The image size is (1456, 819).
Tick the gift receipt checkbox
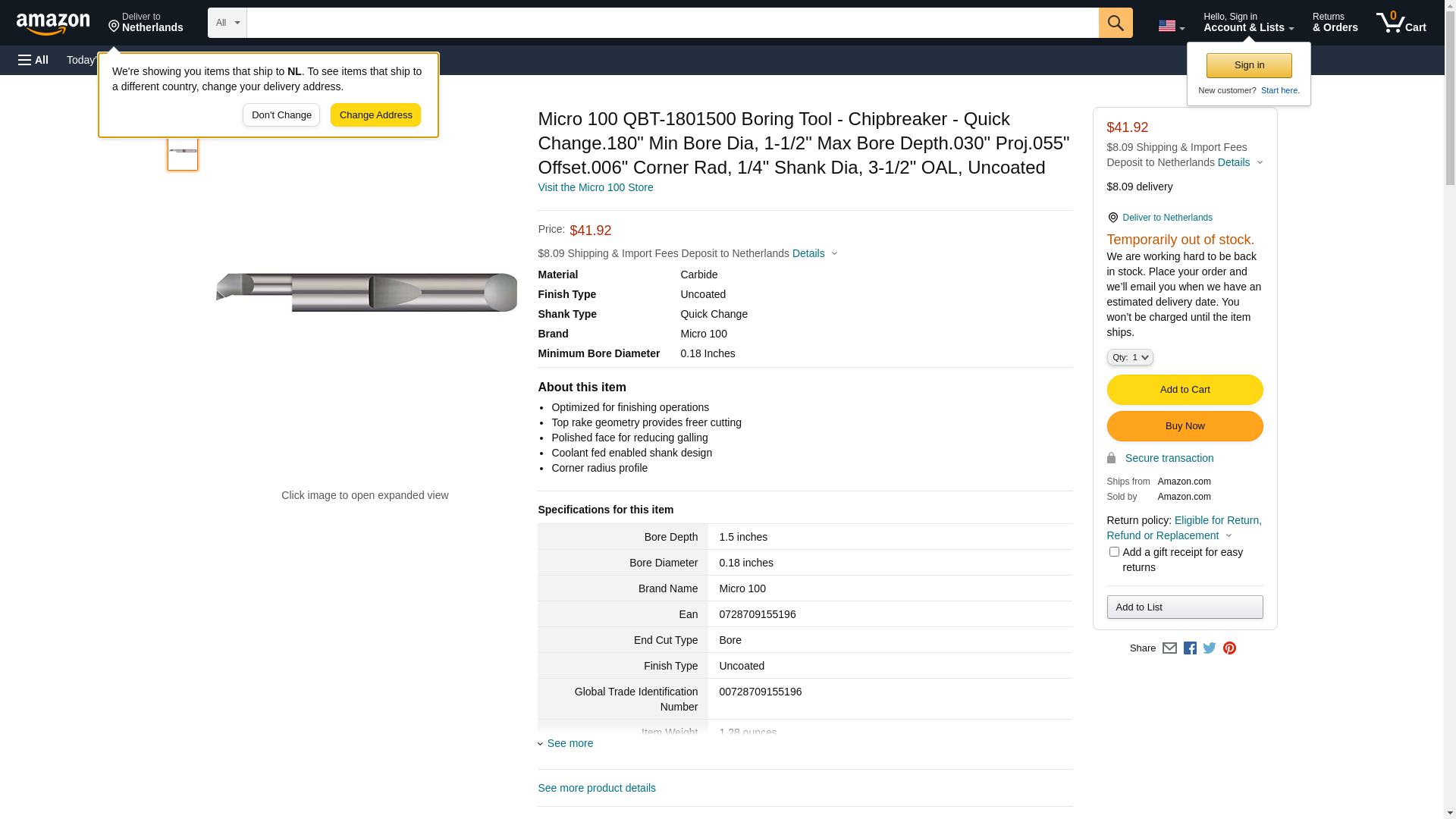[x=1114, y=552]
